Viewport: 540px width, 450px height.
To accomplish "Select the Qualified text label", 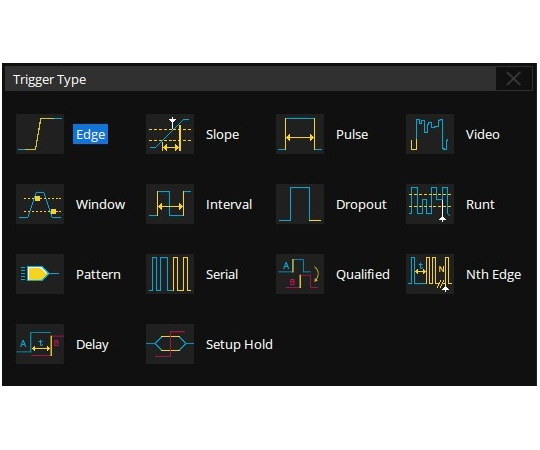I will pyautogui.click(x=363, y=274).
